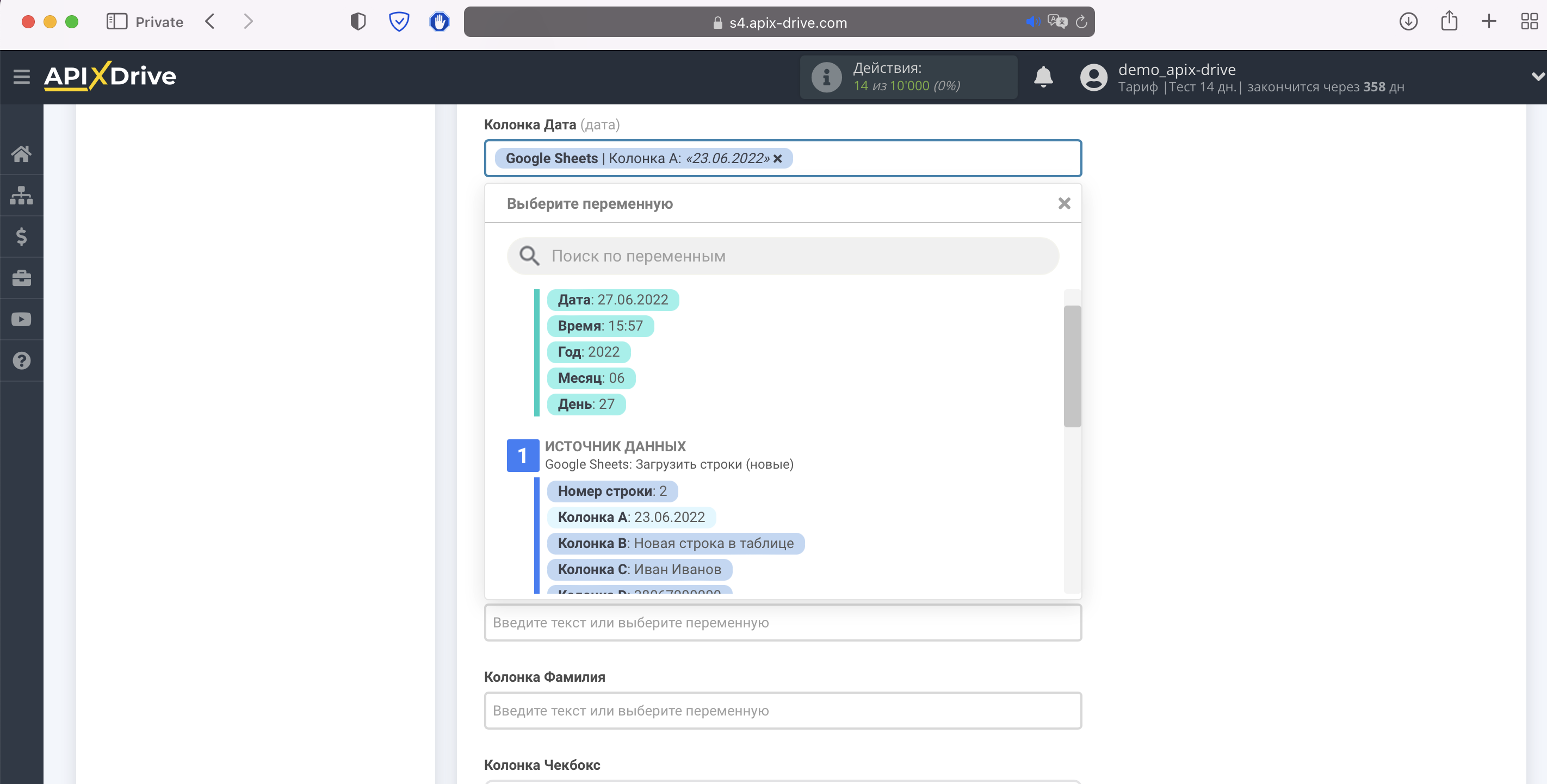The image size is (1547, 784).
Task: Open a new tab with plus icon
Action: pos(1489,22)
